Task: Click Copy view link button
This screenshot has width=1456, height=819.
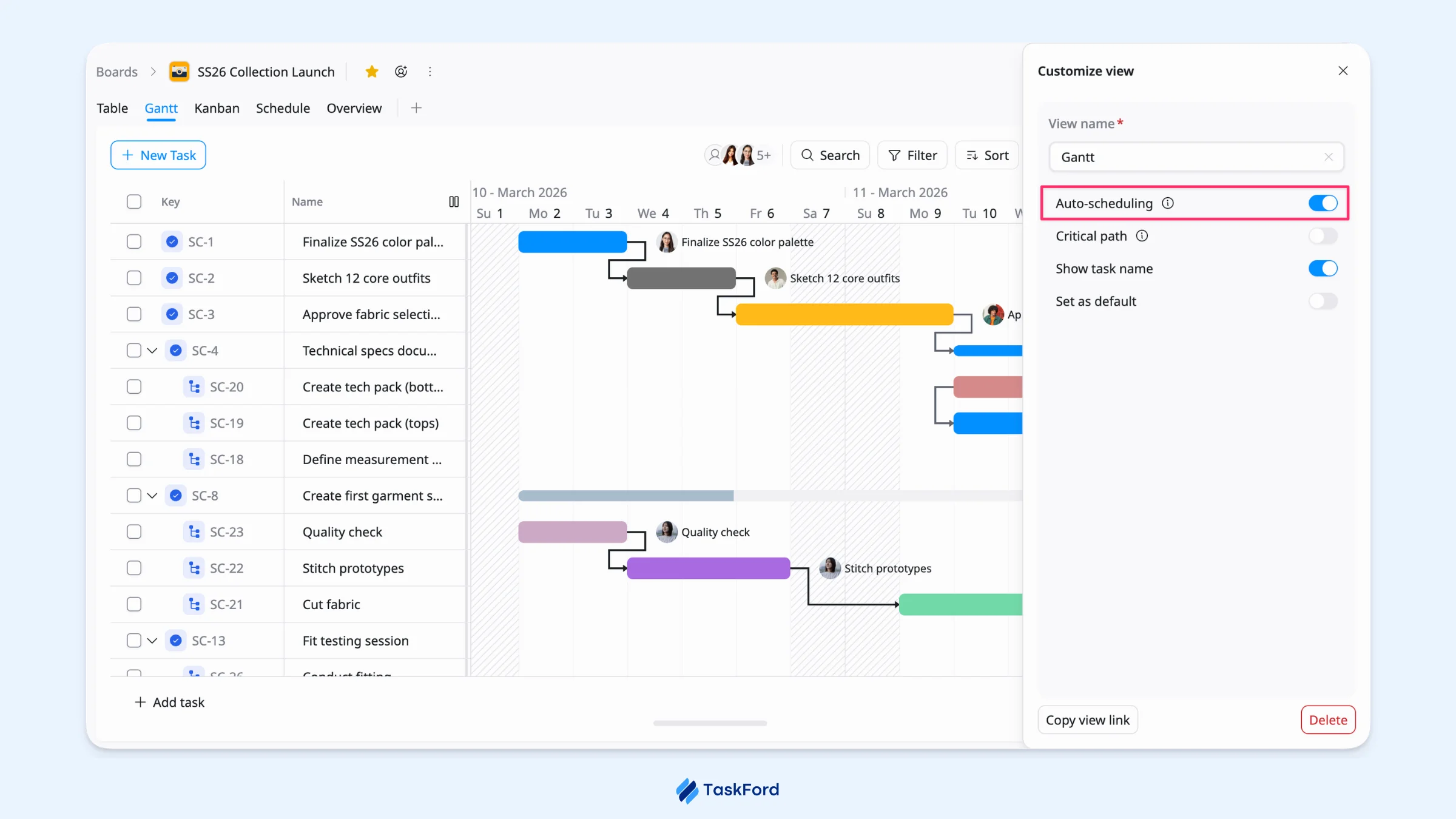Action: click(1088, 720)
